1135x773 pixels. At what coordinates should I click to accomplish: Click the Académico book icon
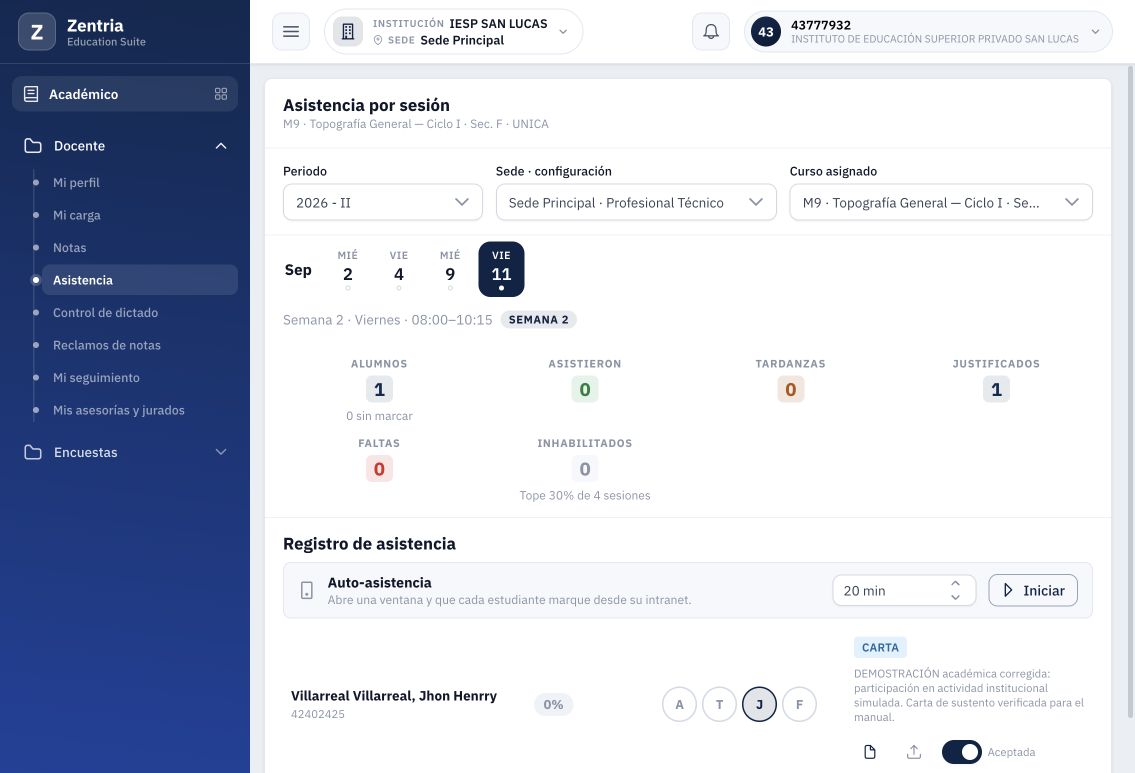tap(31, 94)
